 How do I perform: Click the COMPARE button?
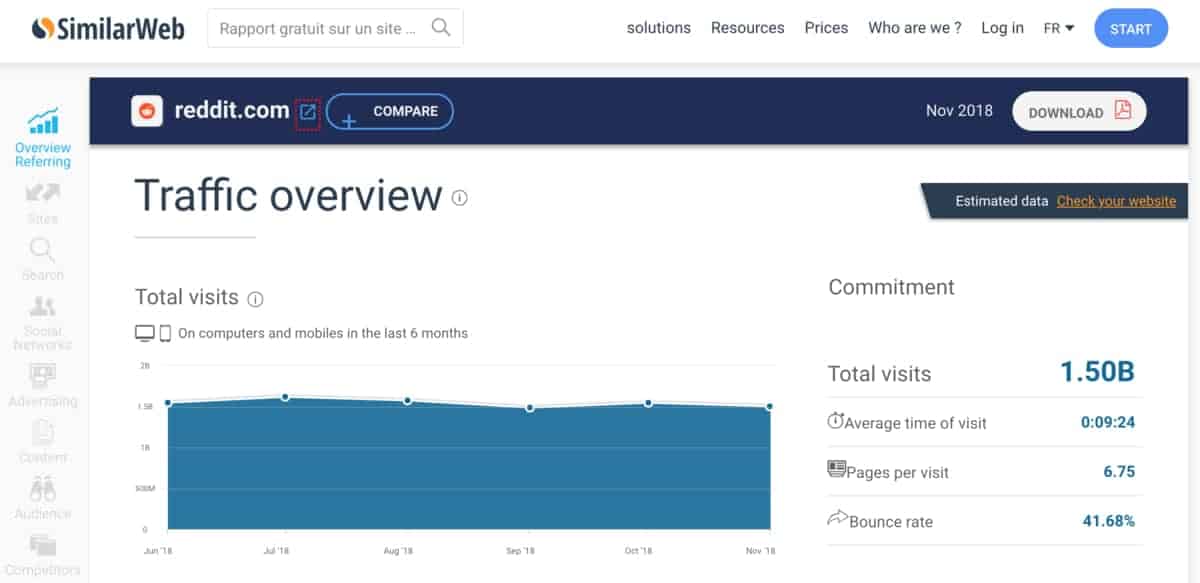(x=390, y=111)
